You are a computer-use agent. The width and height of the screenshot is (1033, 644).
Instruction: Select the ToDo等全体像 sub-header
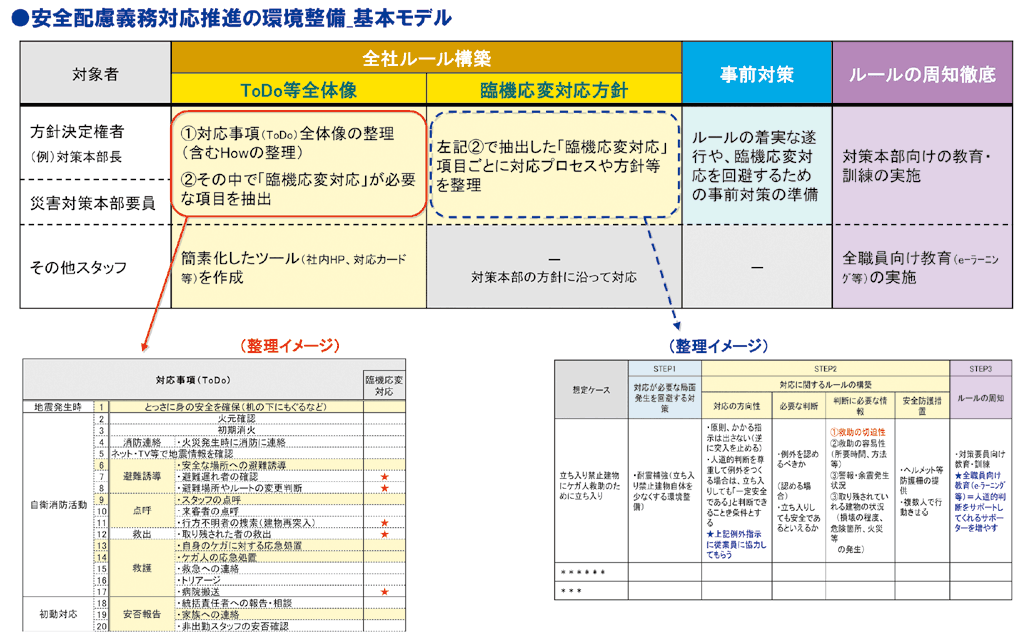click(298, 90)
